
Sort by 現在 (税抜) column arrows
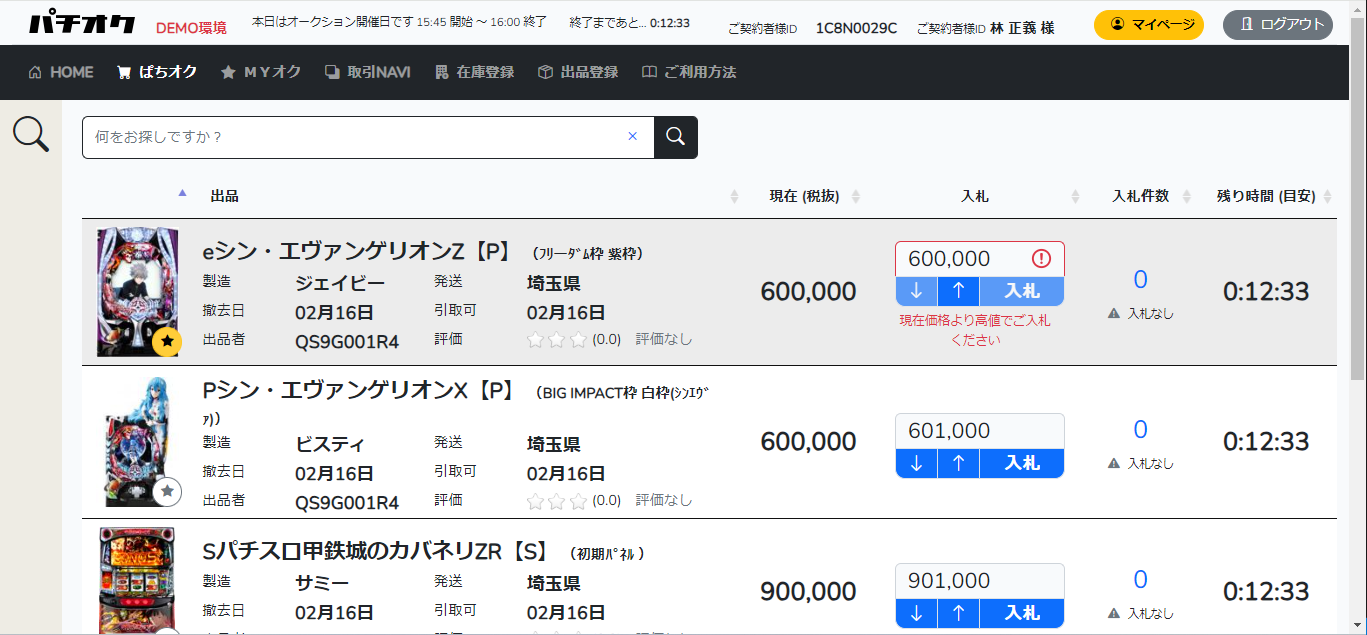coord(856,197)
